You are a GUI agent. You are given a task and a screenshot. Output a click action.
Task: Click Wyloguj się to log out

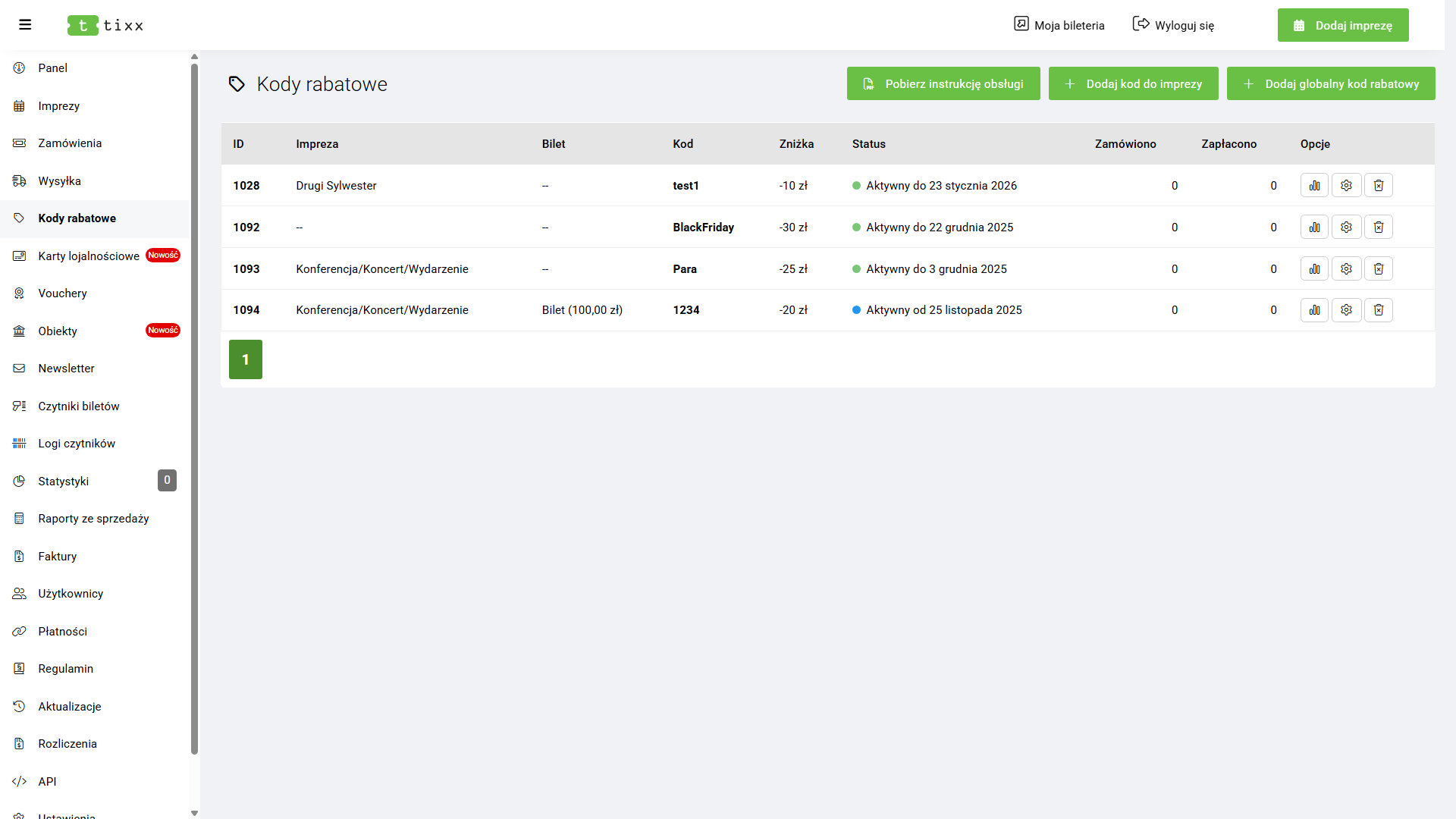(1173, 25)
